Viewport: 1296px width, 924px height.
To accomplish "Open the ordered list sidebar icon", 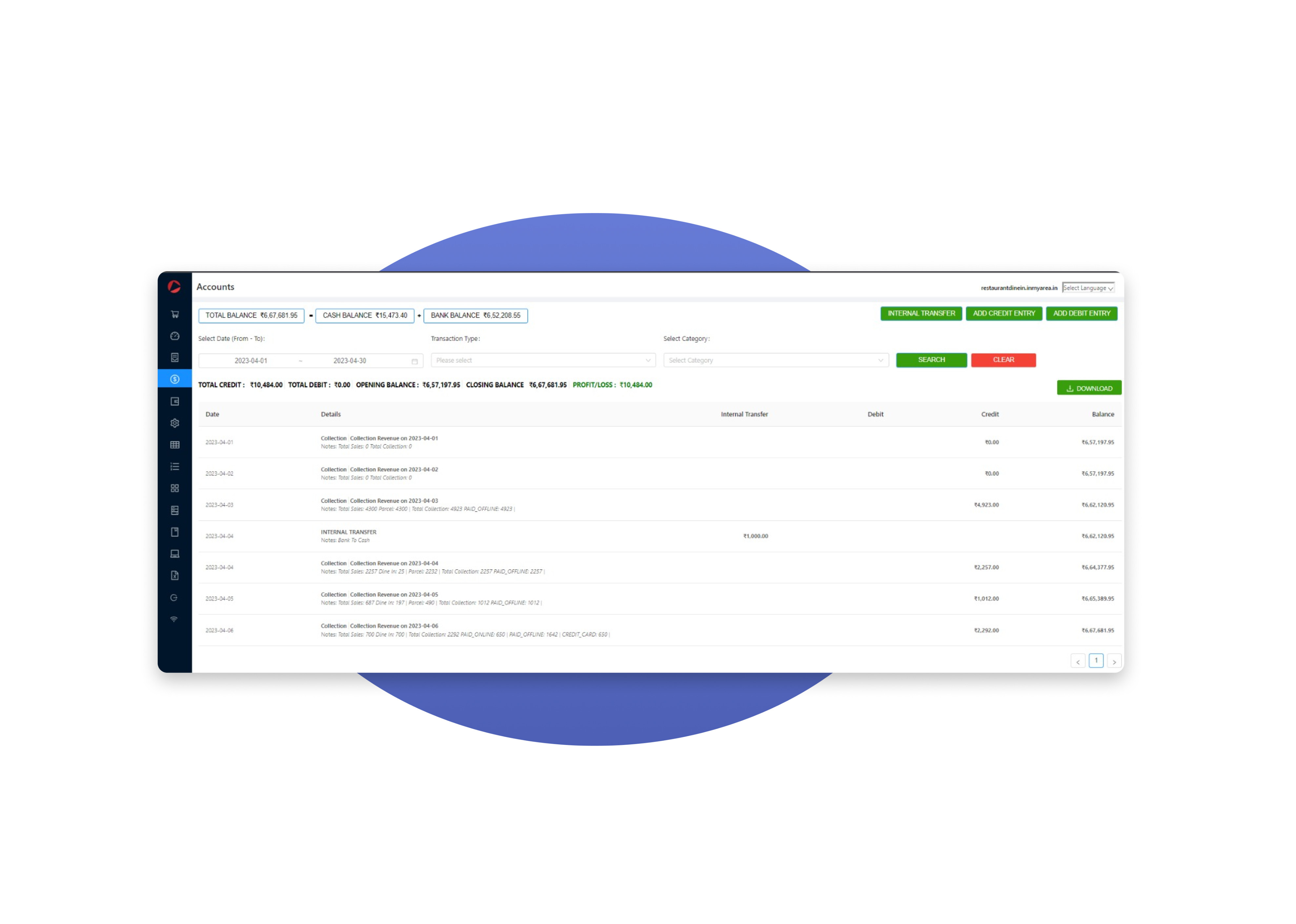I will click(175, 467).
